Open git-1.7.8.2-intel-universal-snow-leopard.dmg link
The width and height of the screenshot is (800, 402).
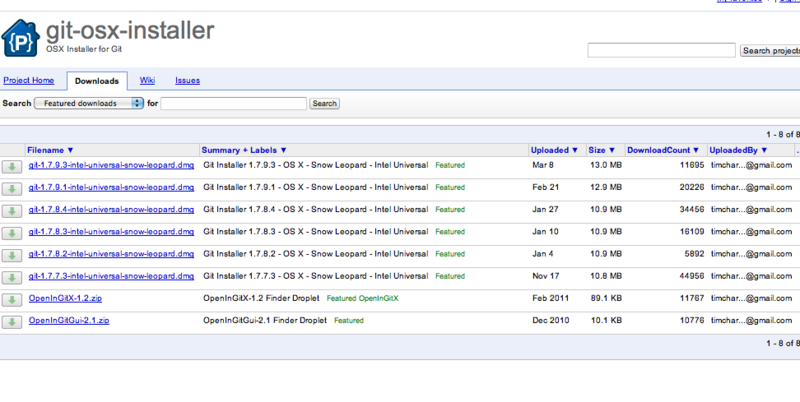[x=111, y=254]
